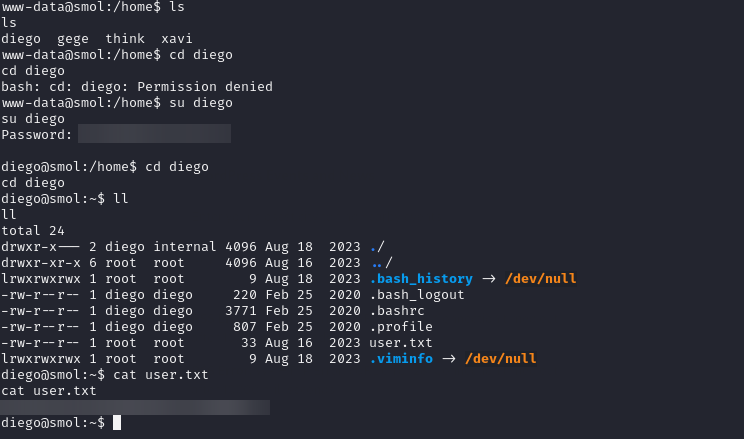Click the terminal cursor block at the last prompt
The image size is (744, 439).
pyautogui.click(x=117, y=423)
